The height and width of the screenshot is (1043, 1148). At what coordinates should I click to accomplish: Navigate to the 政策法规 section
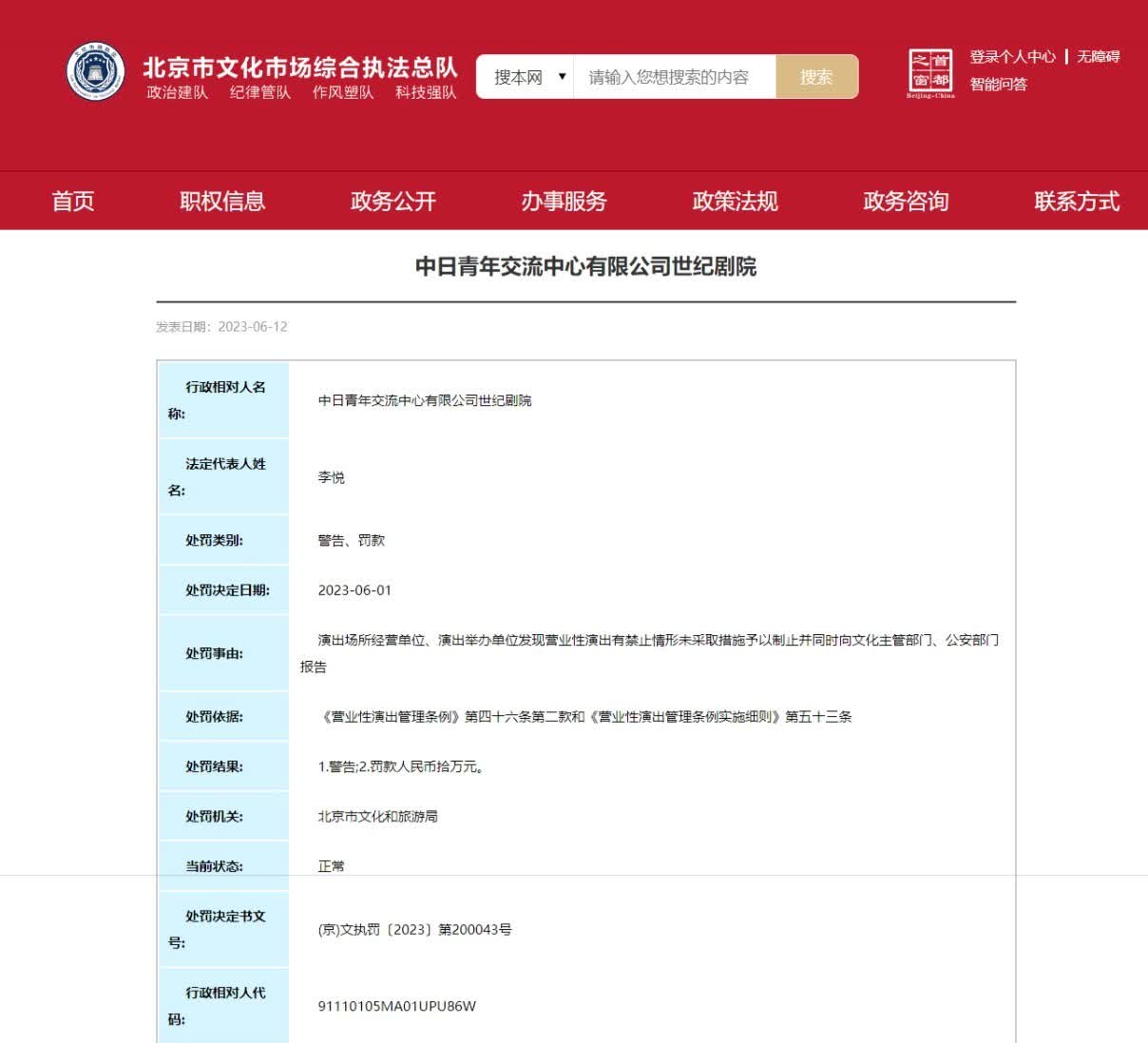[735, 202]
